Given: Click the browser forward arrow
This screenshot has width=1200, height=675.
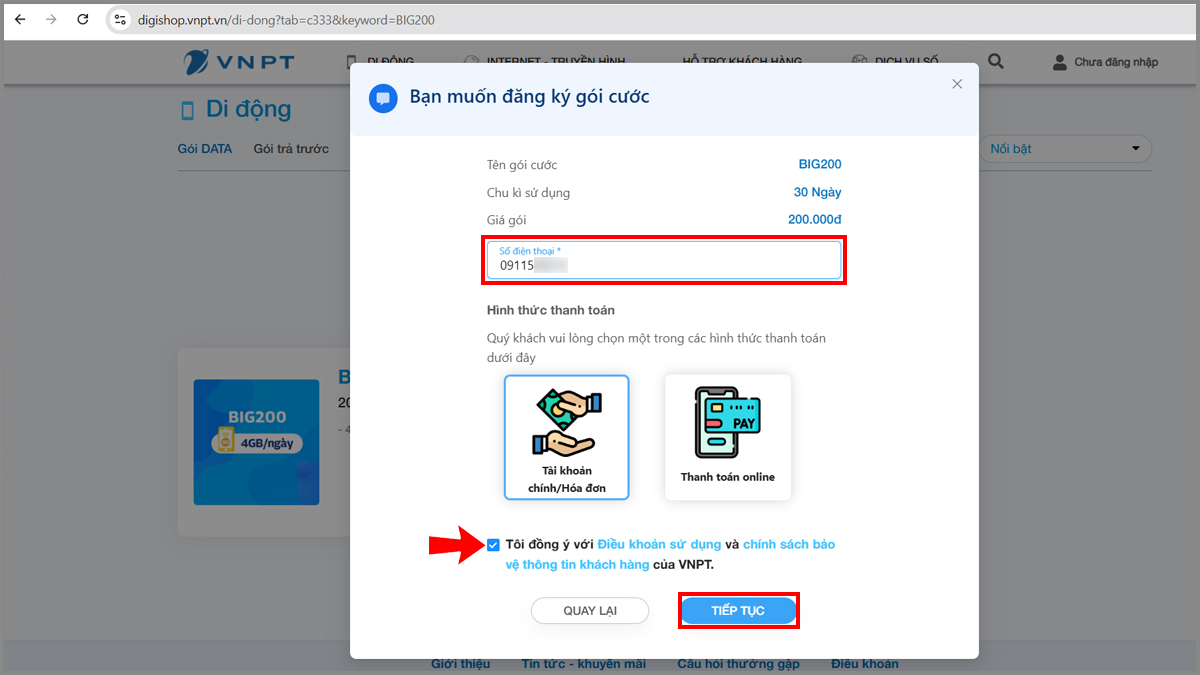Looking at the screenshot, I should (x=51, y=19).
